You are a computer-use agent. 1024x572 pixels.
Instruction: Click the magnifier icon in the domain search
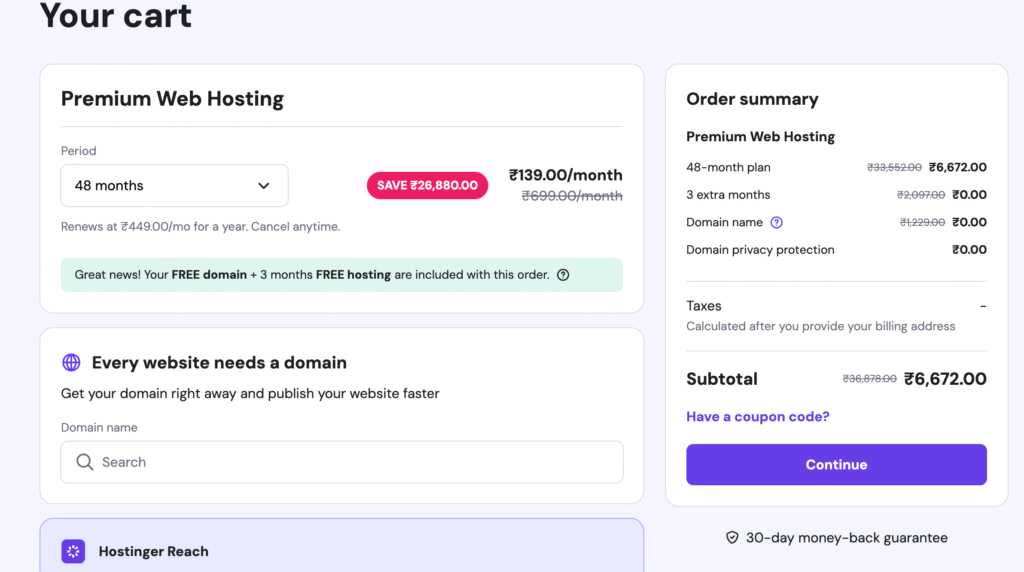pyautogui.click(x=84, y=462)
